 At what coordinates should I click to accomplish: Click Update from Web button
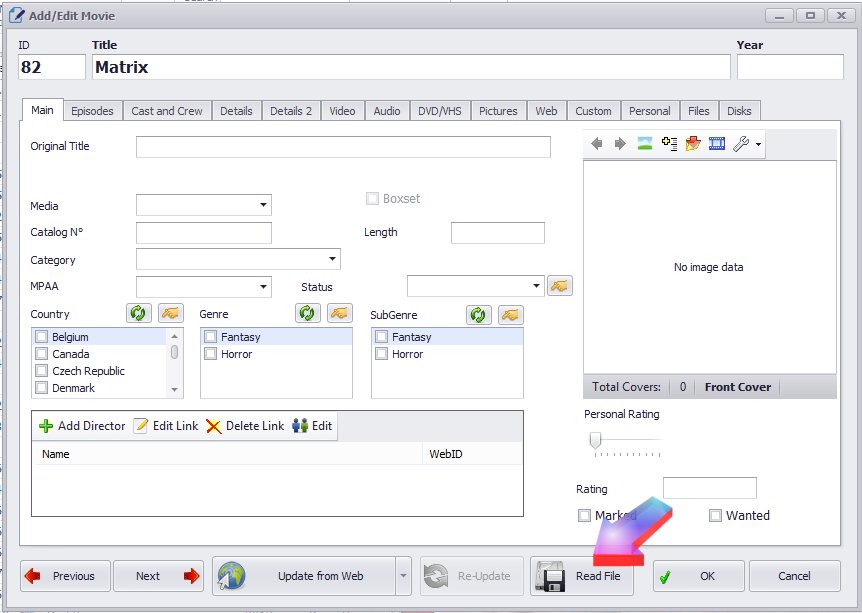(303, 576)
